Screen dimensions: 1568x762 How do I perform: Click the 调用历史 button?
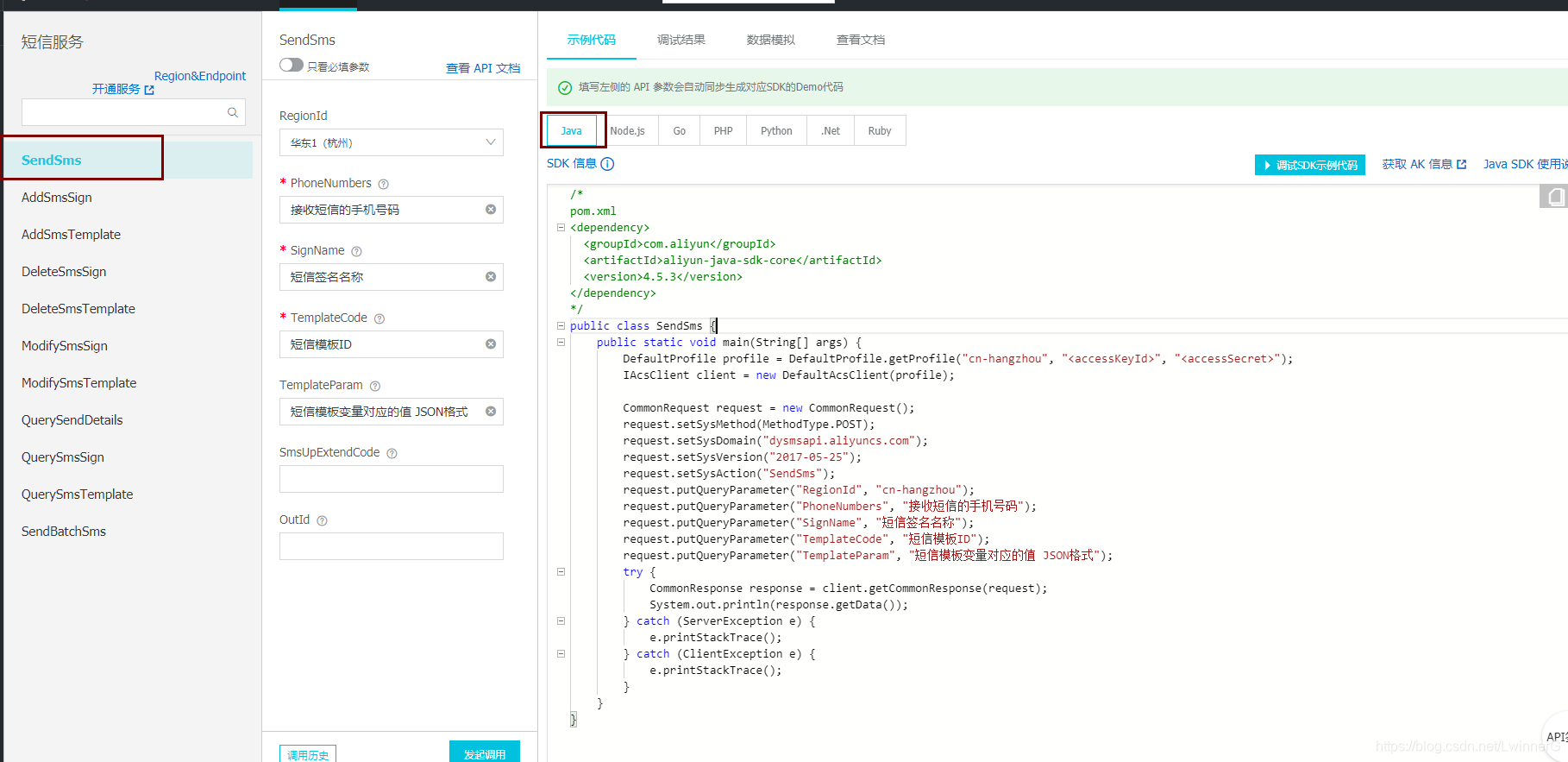pyautogui.click(x=308, y=754)
